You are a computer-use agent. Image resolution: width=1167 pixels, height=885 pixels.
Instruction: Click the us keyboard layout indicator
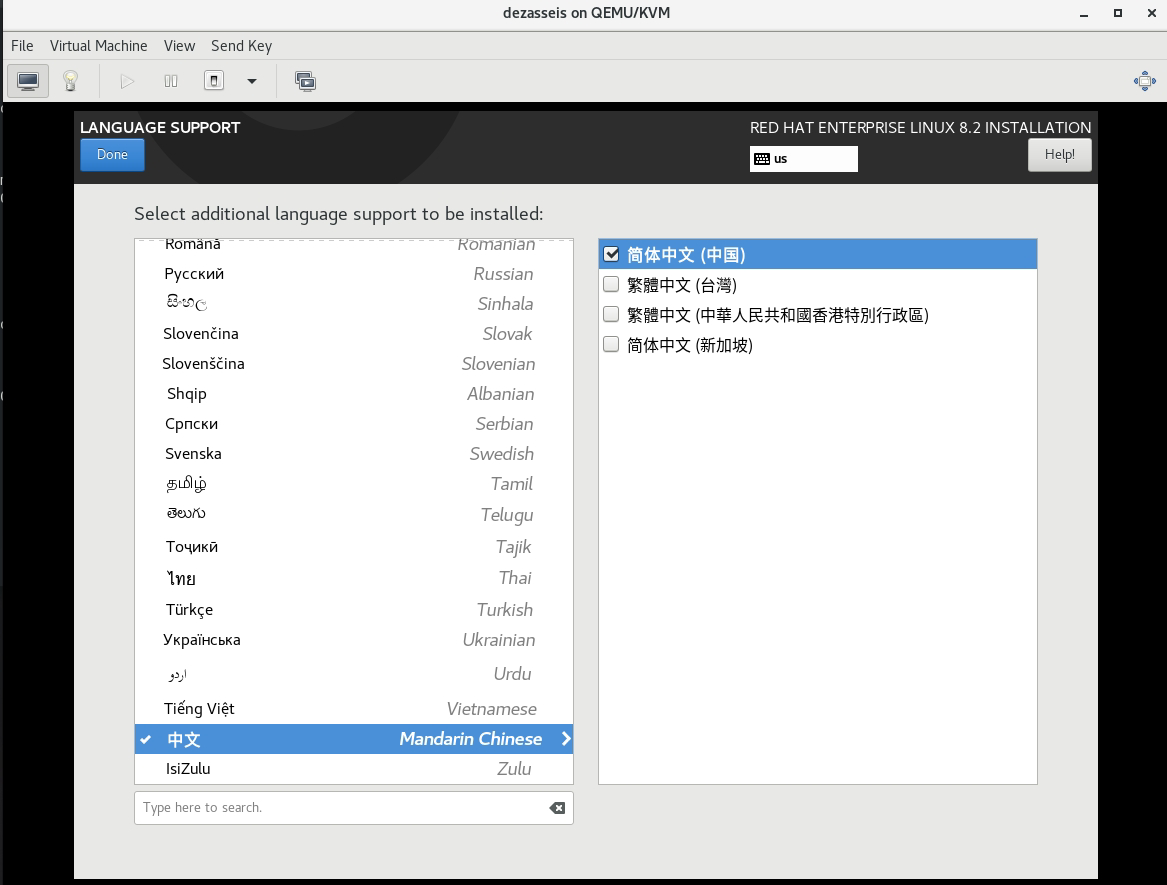click(804, 159)
